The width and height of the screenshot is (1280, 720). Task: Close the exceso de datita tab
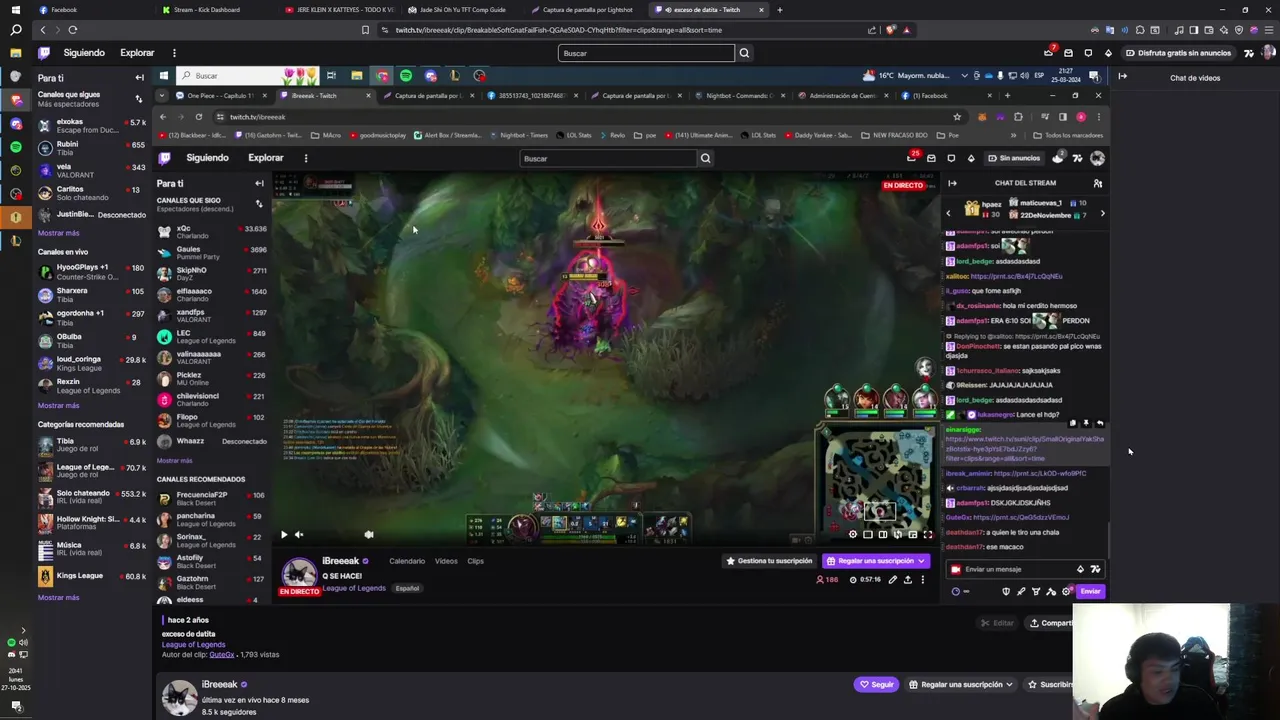point(761,10)
